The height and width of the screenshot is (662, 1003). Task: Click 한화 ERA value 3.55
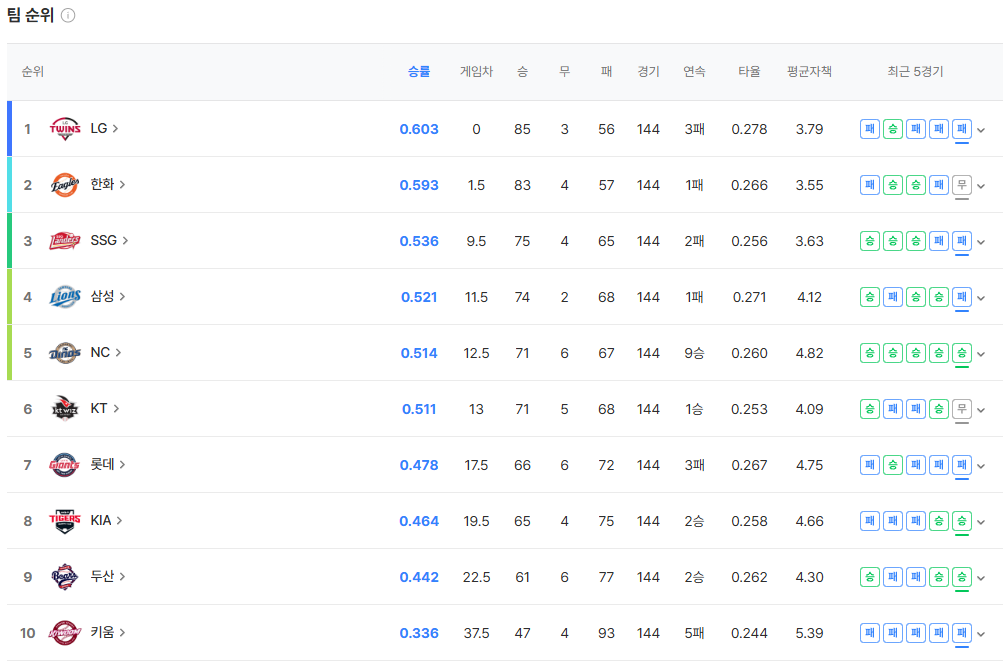coord(809,185)
